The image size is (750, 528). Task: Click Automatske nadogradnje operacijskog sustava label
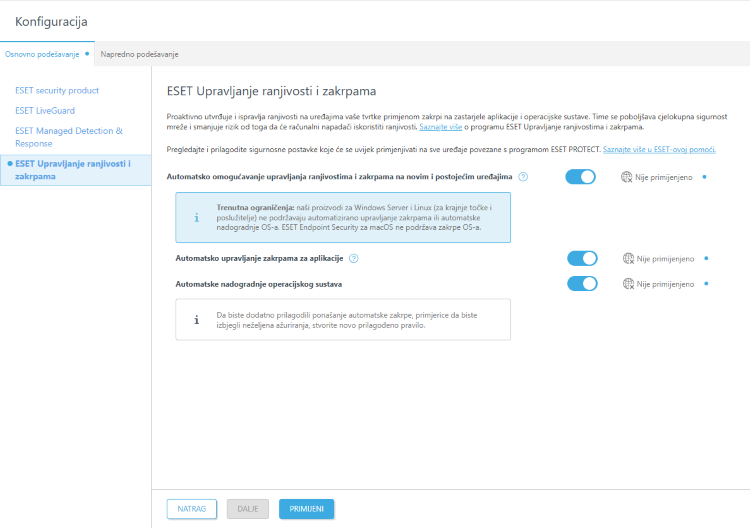[x=259, y=284]
